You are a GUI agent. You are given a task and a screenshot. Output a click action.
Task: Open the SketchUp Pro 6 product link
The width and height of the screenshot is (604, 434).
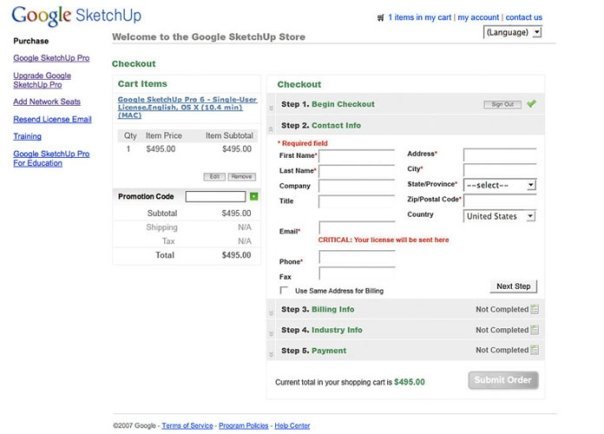(187, 107)
